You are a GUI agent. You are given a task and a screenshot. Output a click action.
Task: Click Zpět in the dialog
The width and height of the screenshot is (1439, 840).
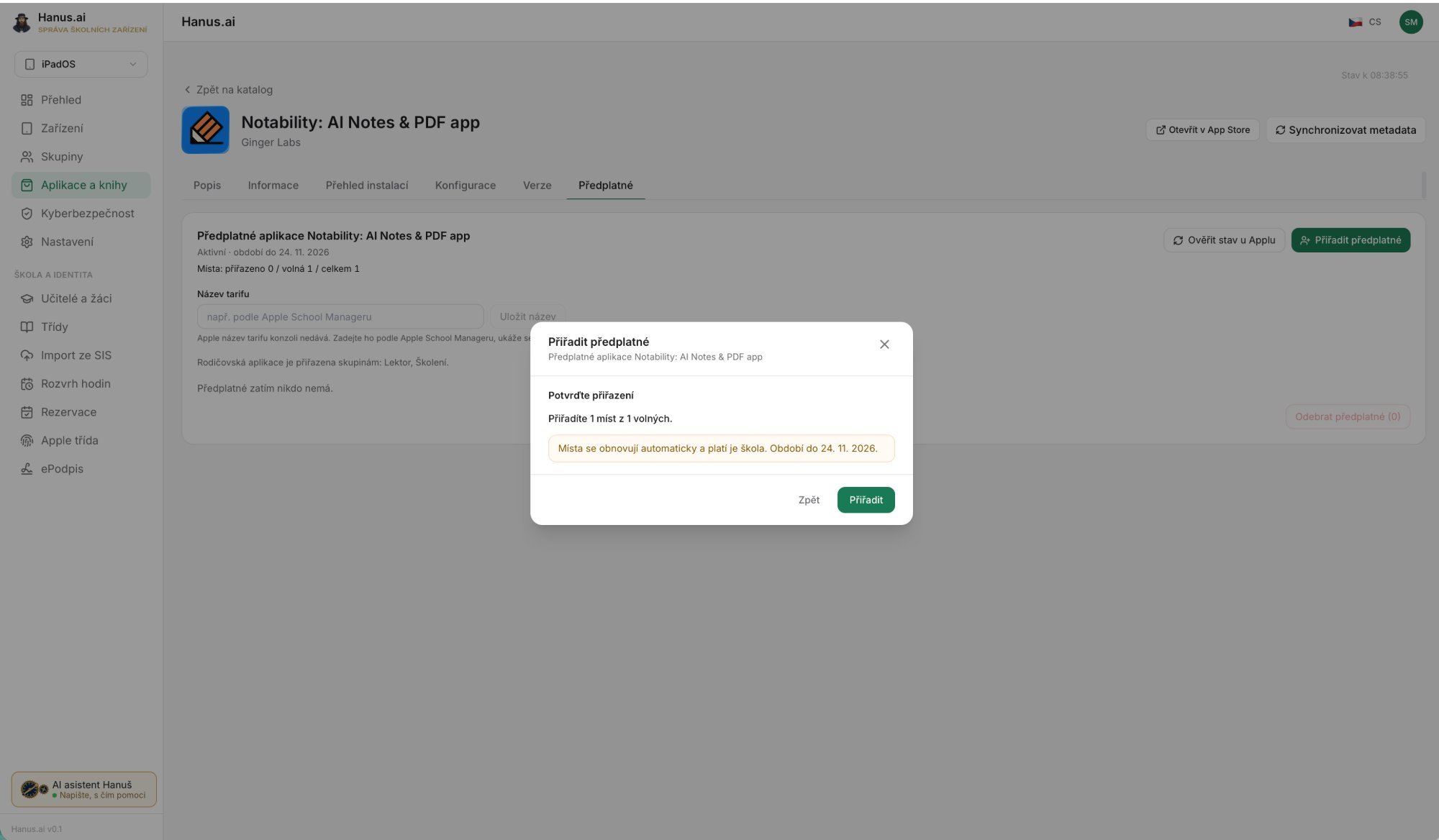[x=809, y=500]
